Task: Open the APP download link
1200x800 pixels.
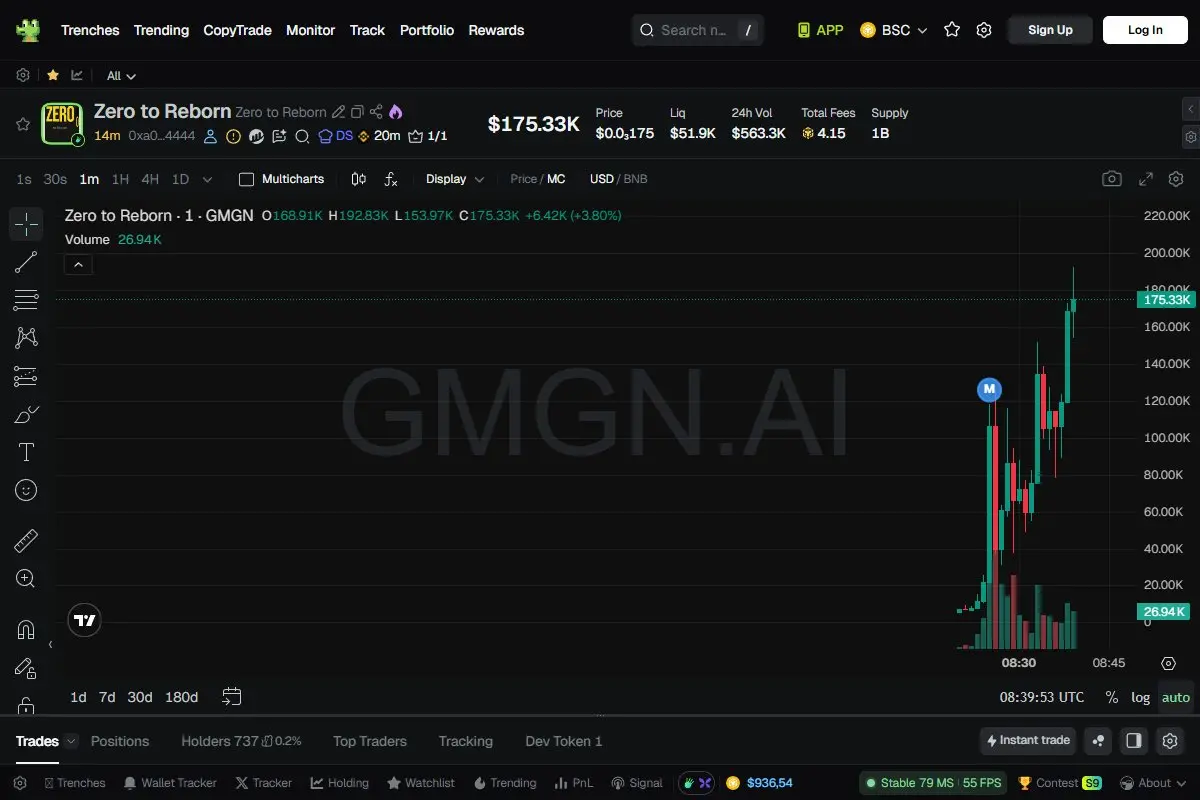Action: [820, 30]
